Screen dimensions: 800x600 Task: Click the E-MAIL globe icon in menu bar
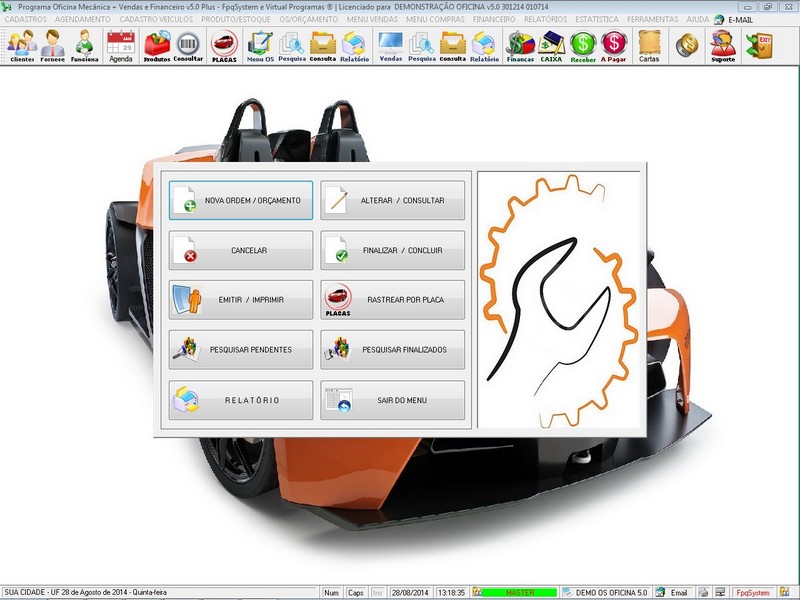click(x=718, y=19)
